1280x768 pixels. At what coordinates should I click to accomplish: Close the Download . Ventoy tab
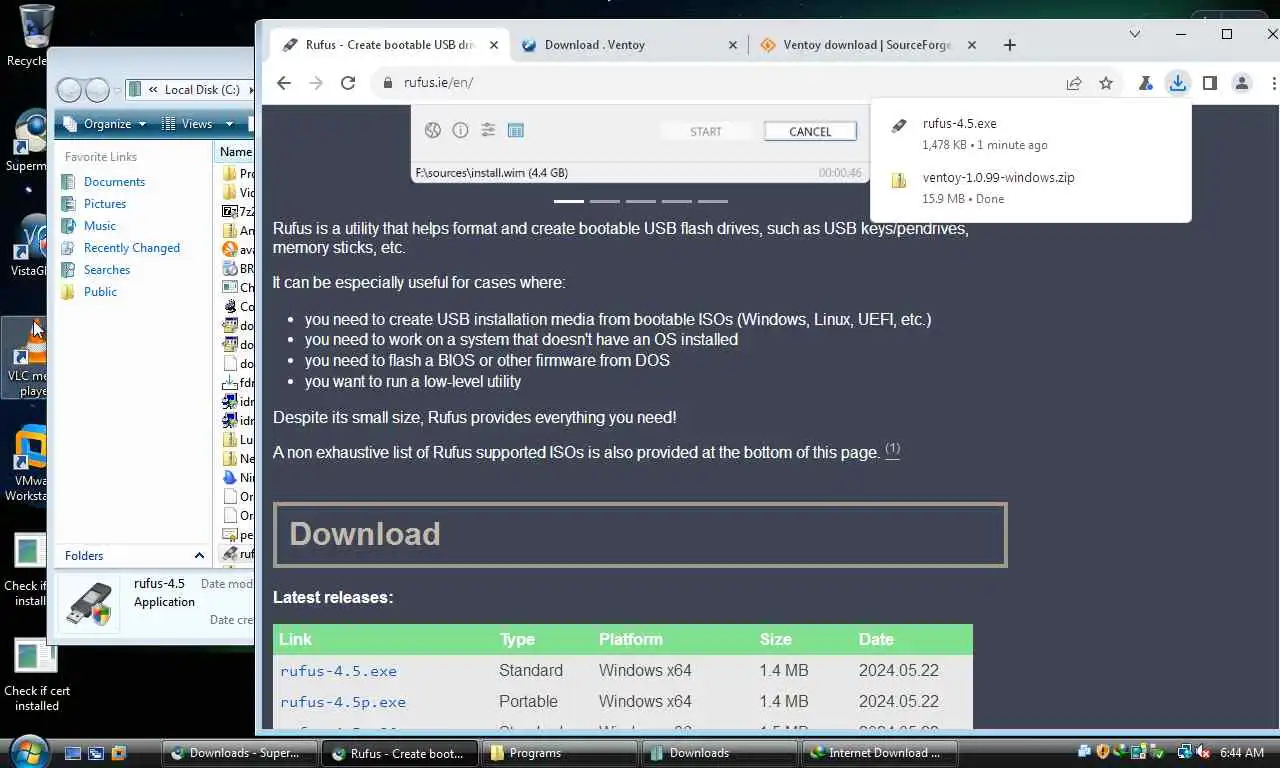tap(733, 45)
